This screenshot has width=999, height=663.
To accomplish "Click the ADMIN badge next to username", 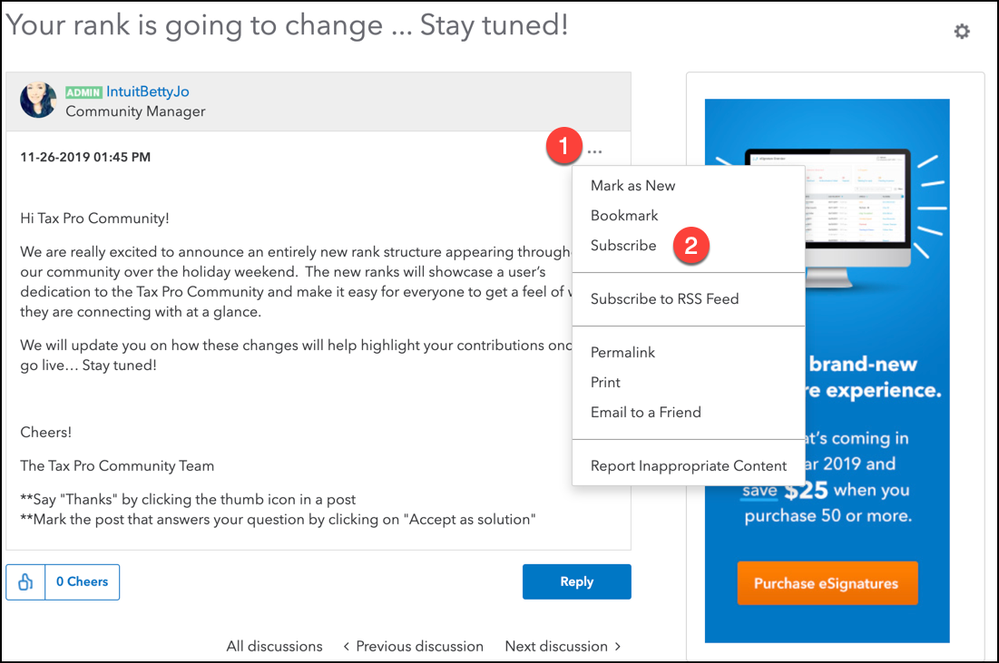I will click(84, 92).
